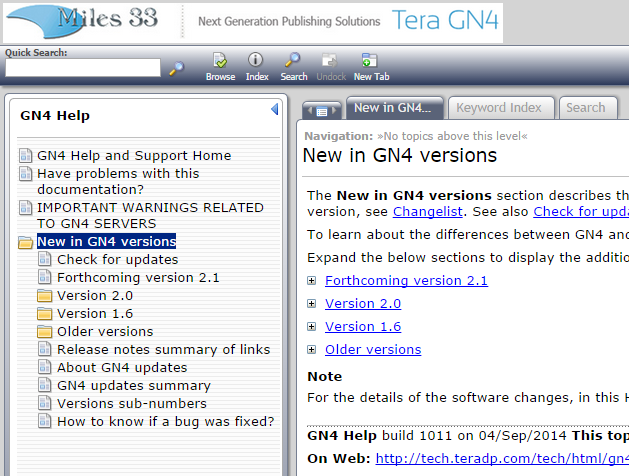Switch to the Keyword Index tab

[501, 108]
